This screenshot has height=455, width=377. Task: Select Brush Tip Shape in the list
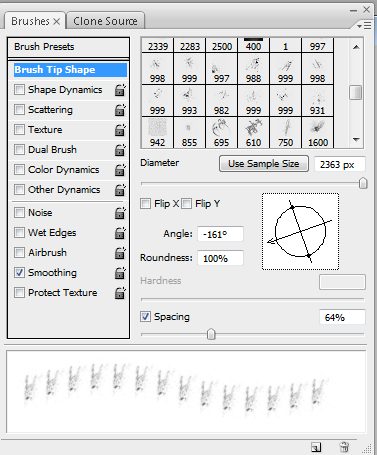coord(70,70)
